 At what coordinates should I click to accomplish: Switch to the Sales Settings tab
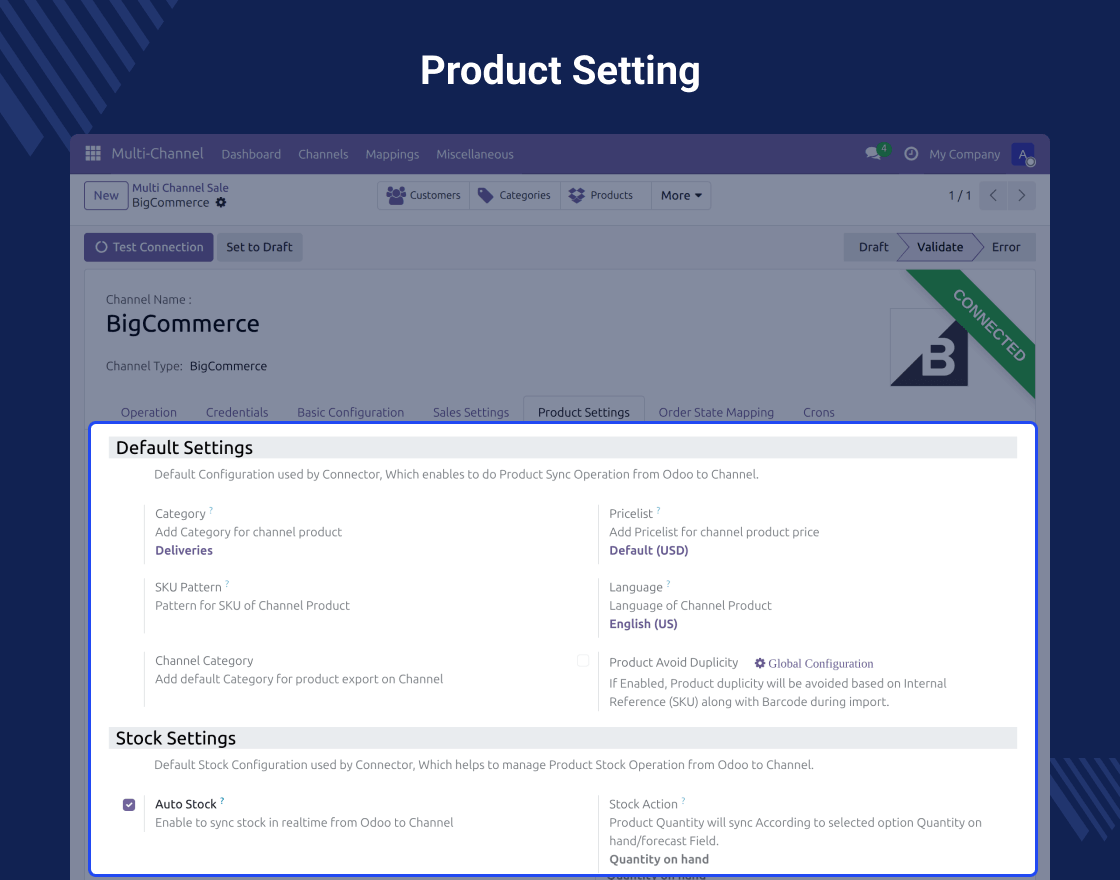pyautogui.click(x=471, y=412)
